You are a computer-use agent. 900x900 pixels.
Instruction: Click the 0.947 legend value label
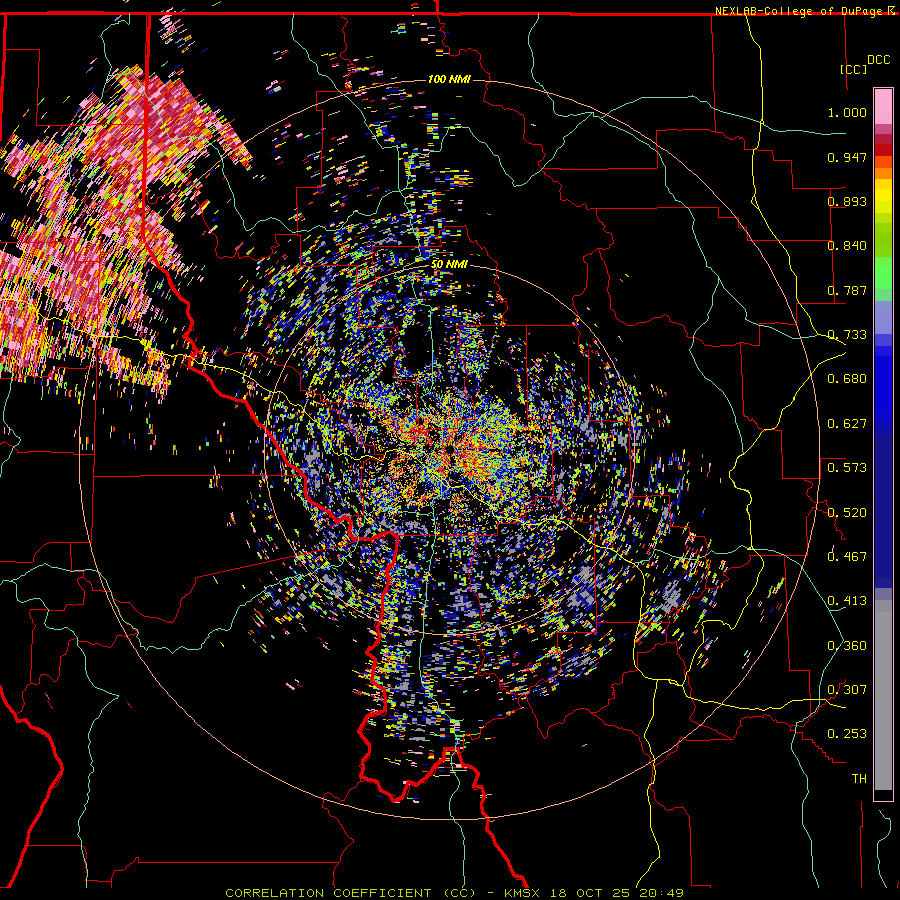tap(847, 157)
